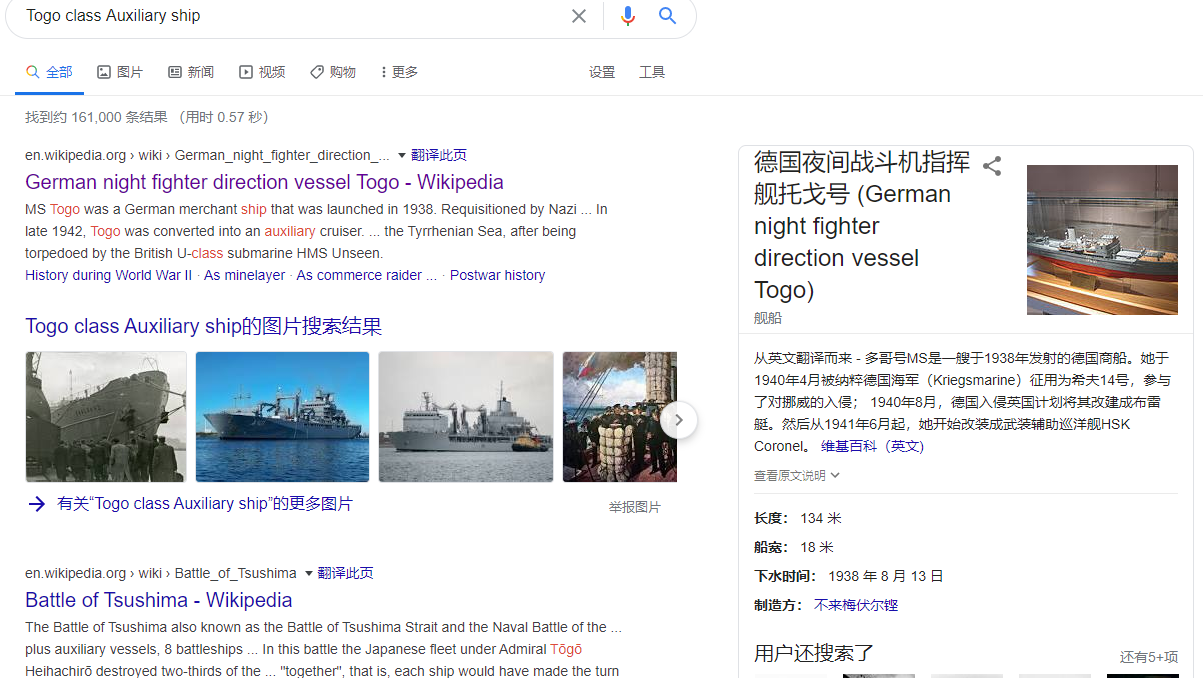The height and width of the screenshot is (678, 1203).
Task: Click 翻译此页 for the Togo Wikipedia result
Action: coord(439,155)
